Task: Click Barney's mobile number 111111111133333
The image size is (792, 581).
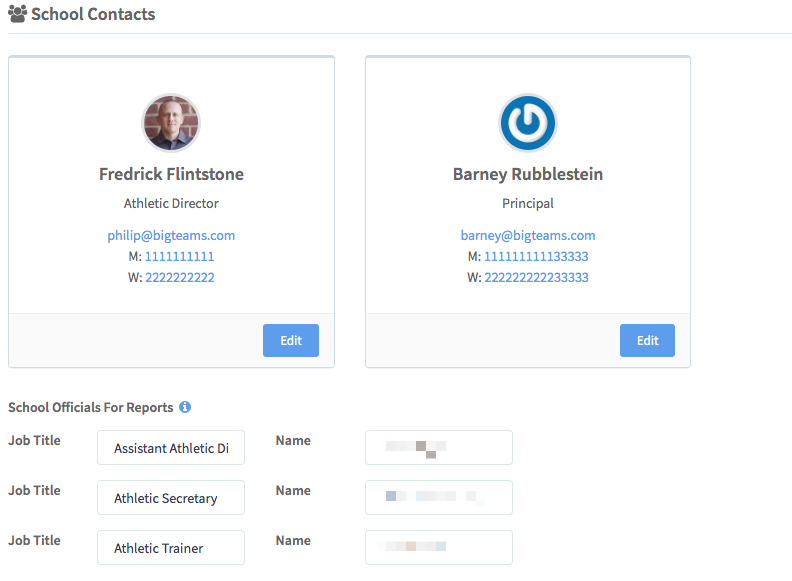Action: (536, 257)
